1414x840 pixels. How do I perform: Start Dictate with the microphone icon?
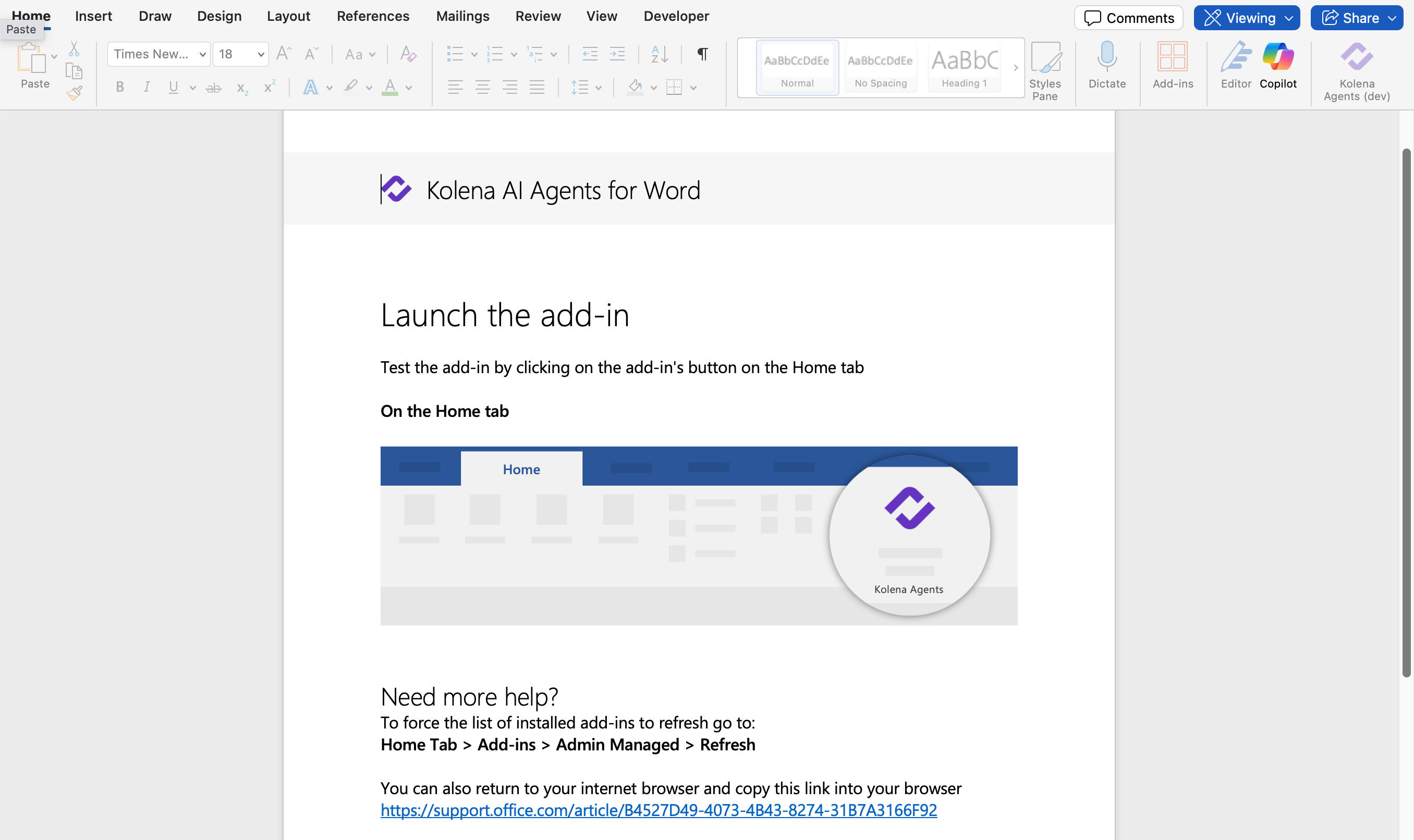1106,58
